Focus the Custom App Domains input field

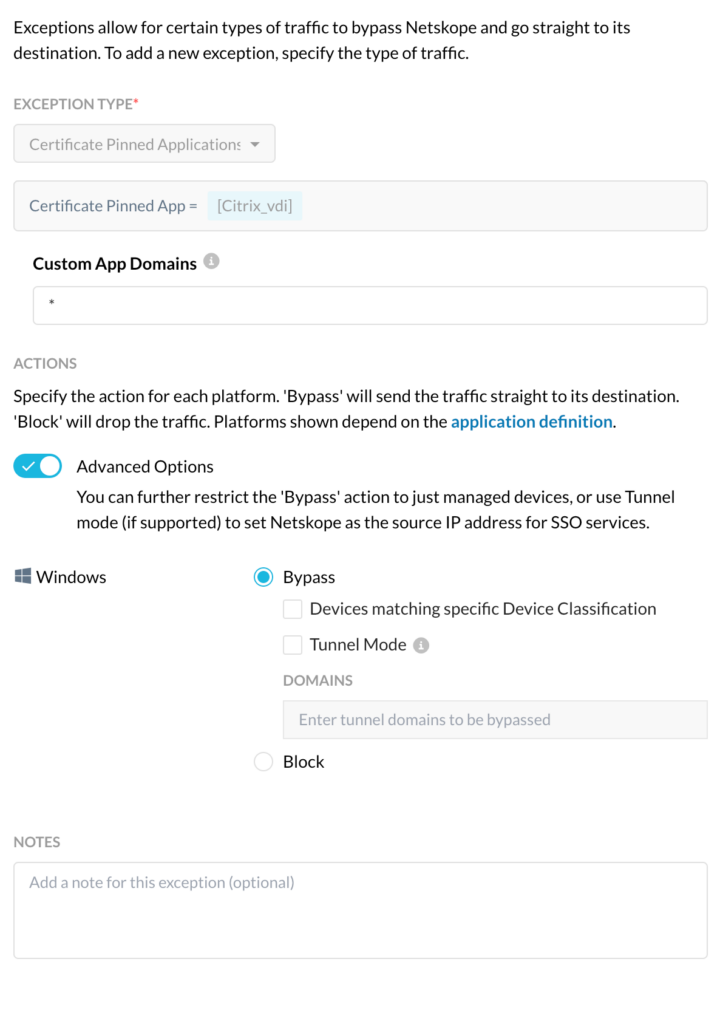[370, 305]
